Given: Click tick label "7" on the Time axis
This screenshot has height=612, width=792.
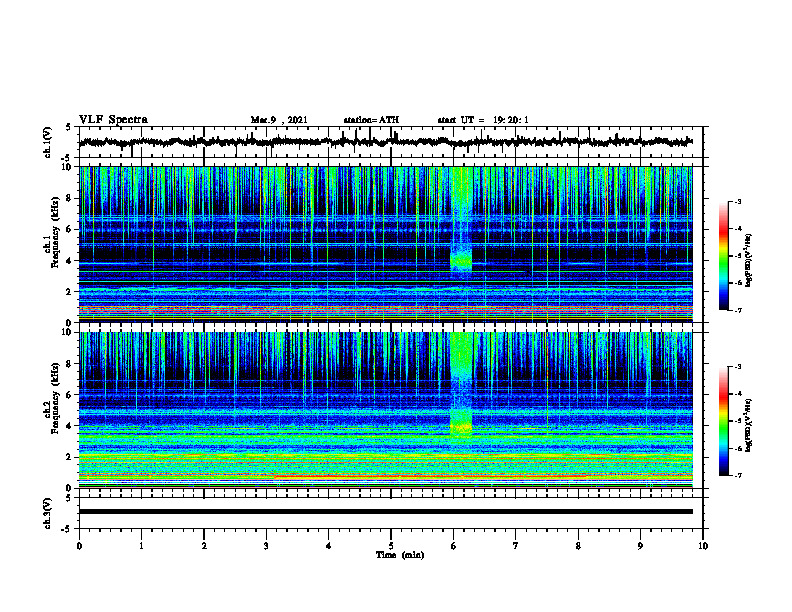Looking at the screenshot, I should click(x=516, y=546).
